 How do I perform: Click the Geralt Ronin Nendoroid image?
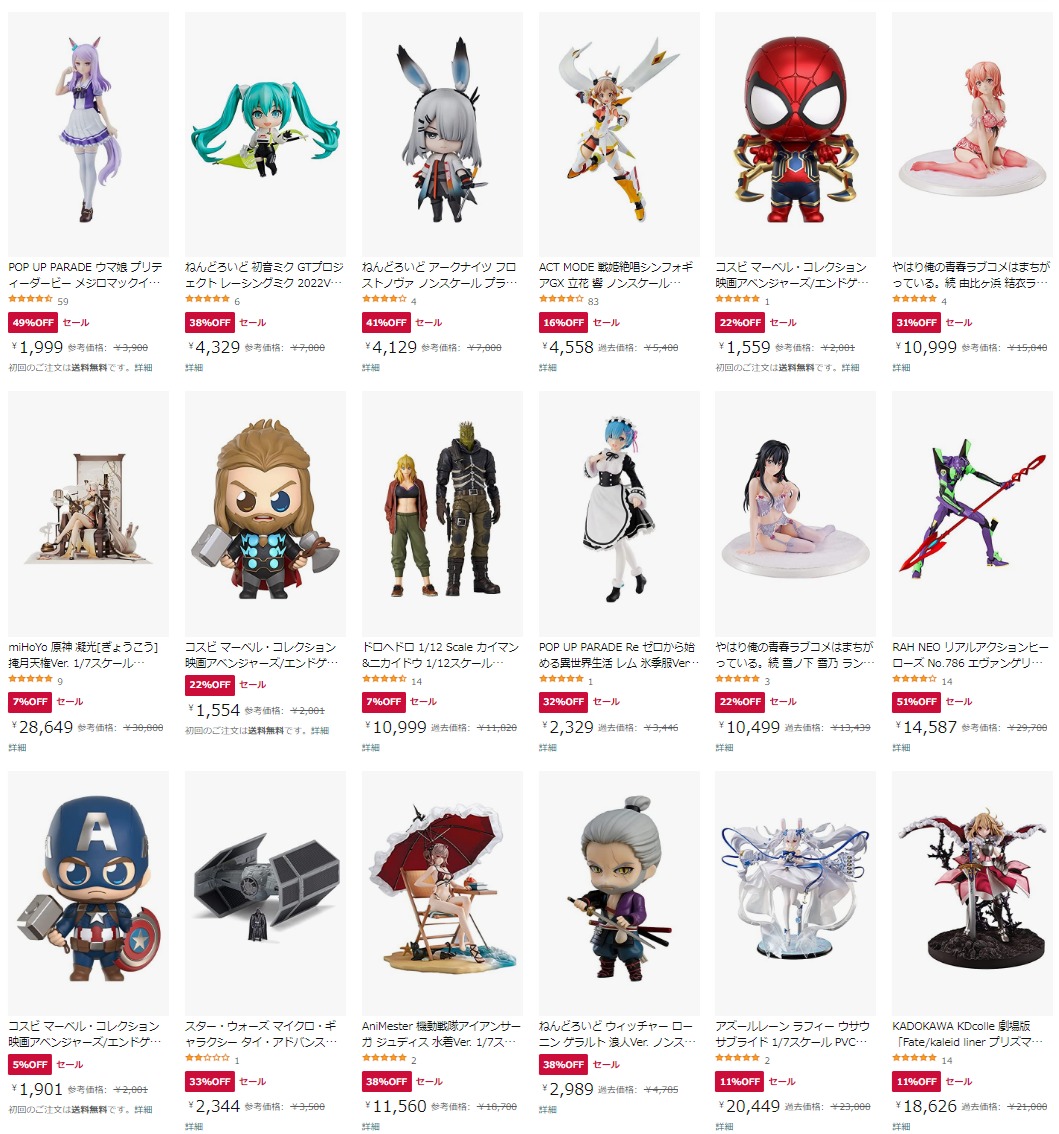tap(619, 893)
